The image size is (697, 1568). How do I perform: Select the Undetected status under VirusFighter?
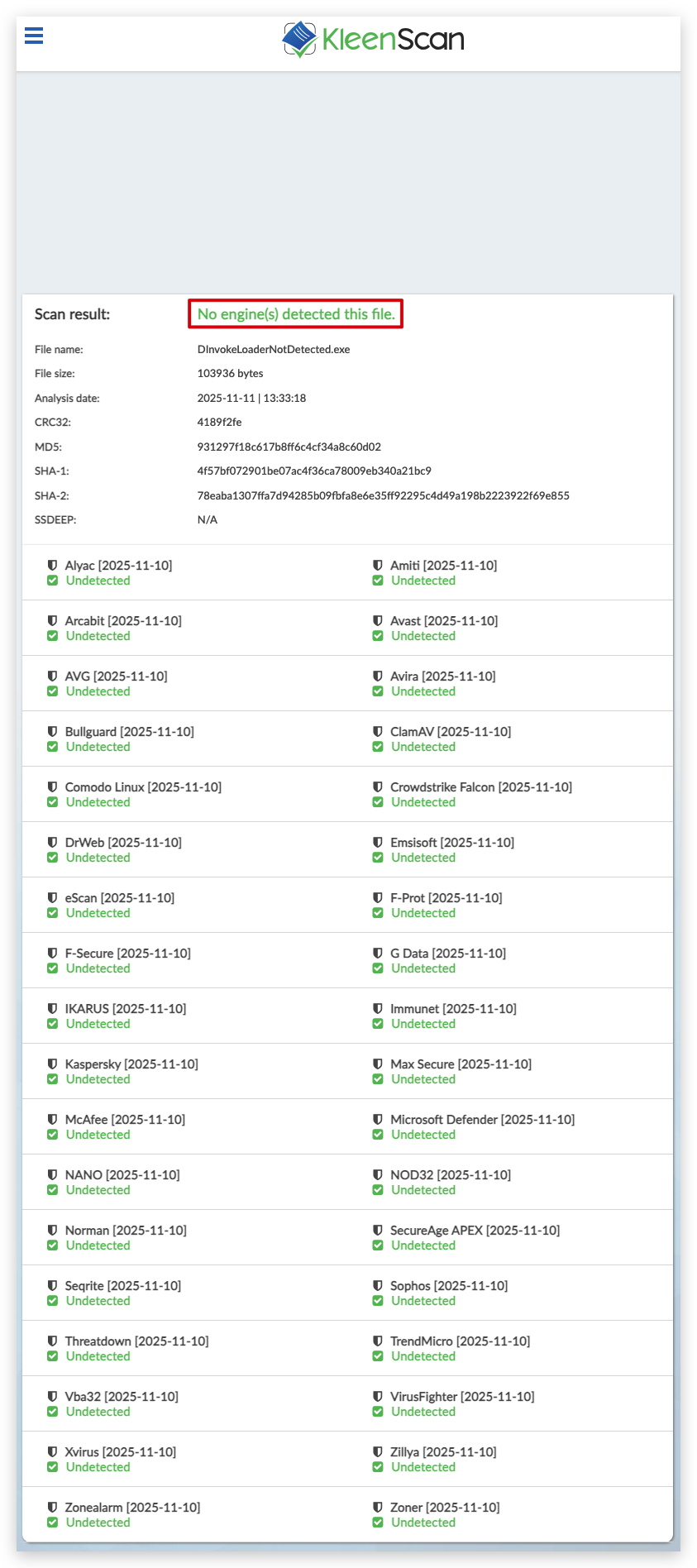[423, 1412]
